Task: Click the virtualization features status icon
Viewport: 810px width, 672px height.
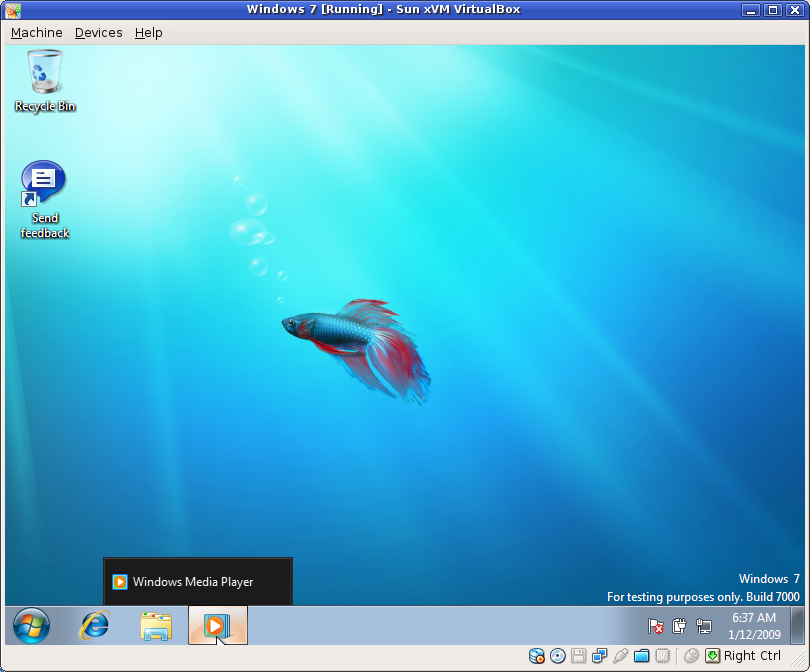Action: click(x=662, y=656)
